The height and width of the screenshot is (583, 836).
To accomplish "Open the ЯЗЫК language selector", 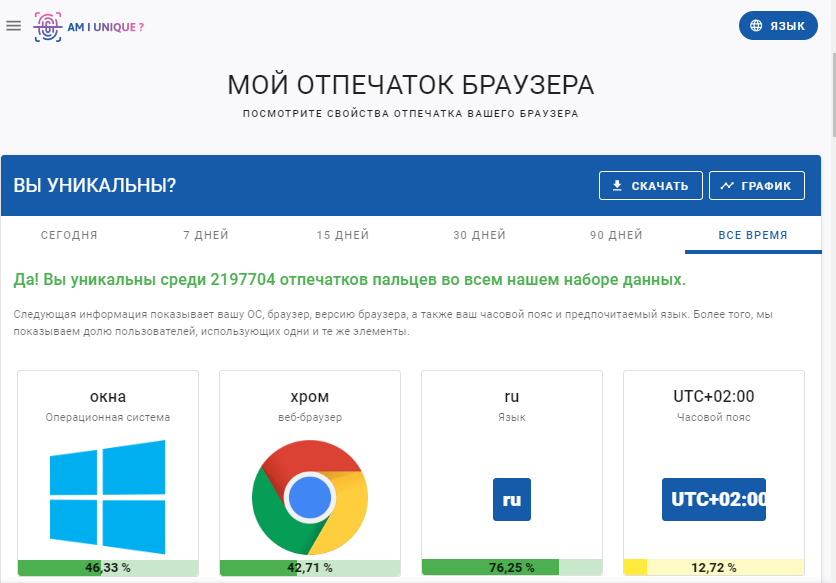I will coord(778,26).
